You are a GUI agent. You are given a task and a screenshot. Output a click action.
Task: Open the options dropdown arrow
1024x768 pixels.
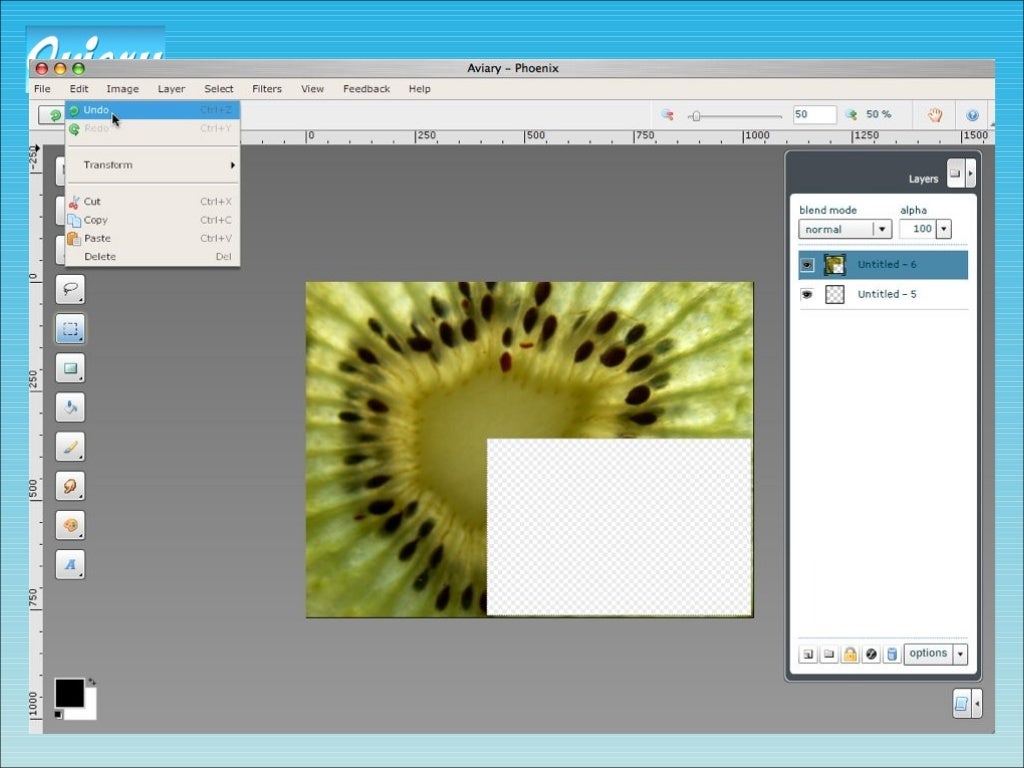click(960, 654)
